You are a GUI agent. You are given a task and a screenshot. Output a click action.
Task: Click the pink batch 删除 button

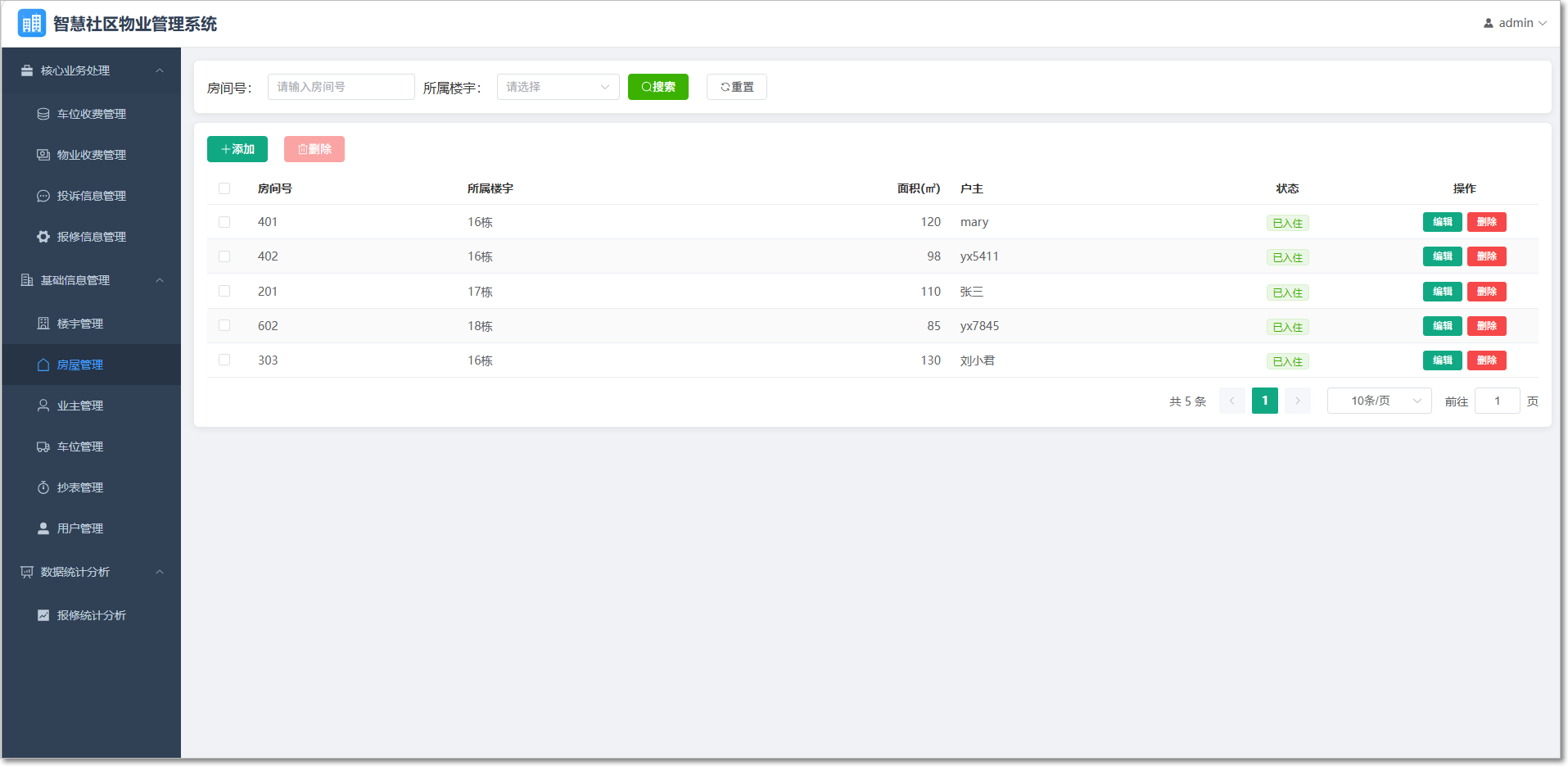314,149
